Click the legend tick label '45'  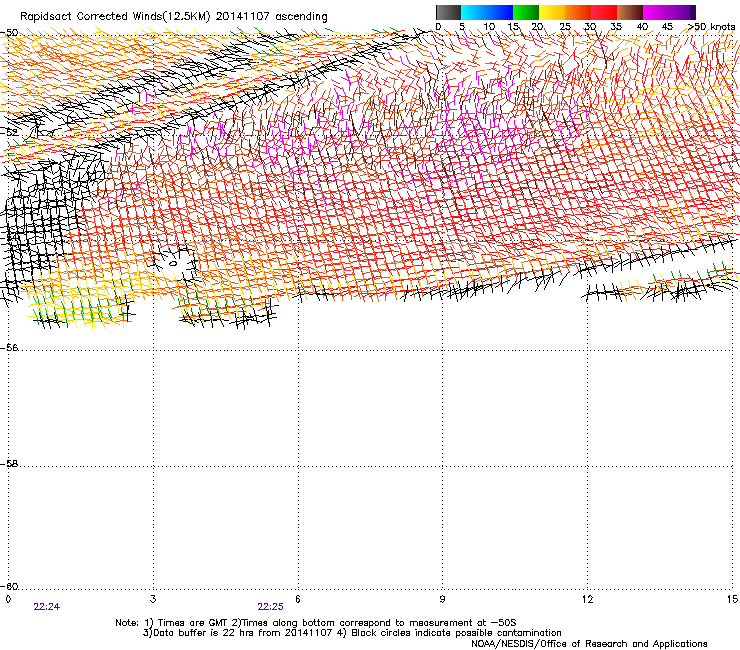click(667, 27)
